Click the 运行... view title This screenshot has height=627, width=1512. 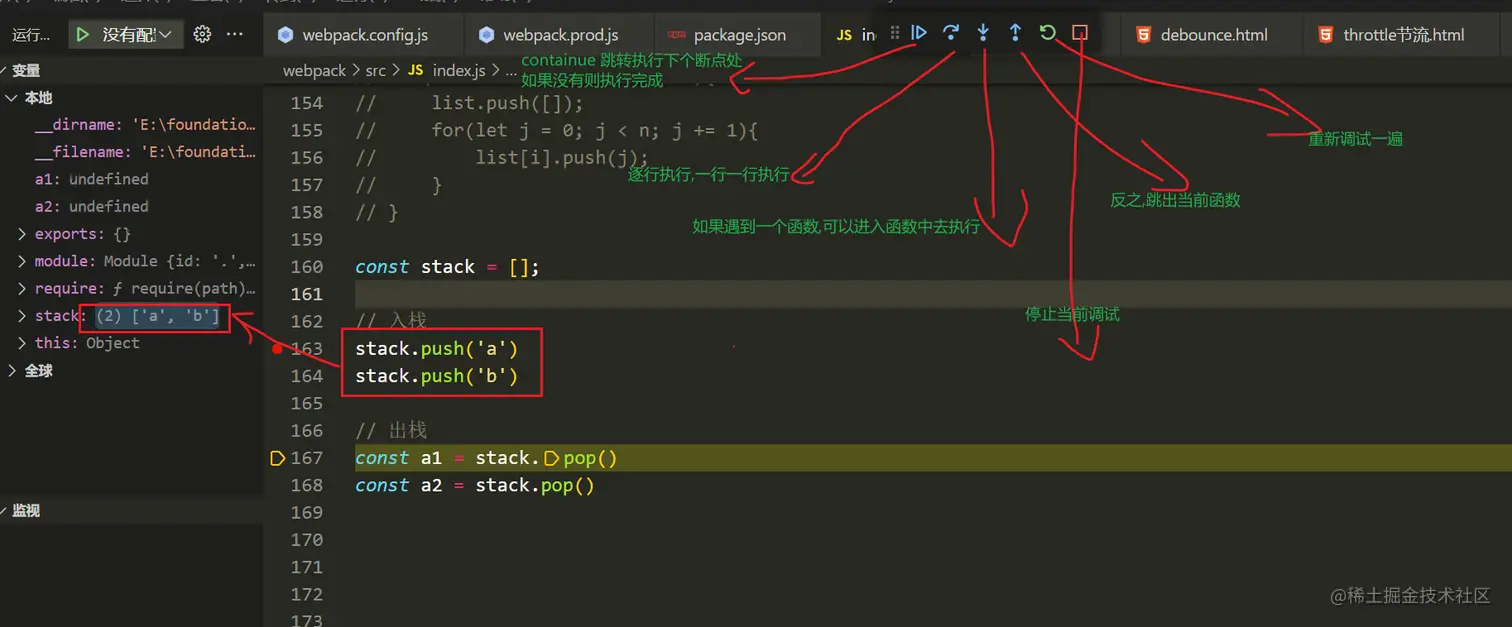click(31, 35)
